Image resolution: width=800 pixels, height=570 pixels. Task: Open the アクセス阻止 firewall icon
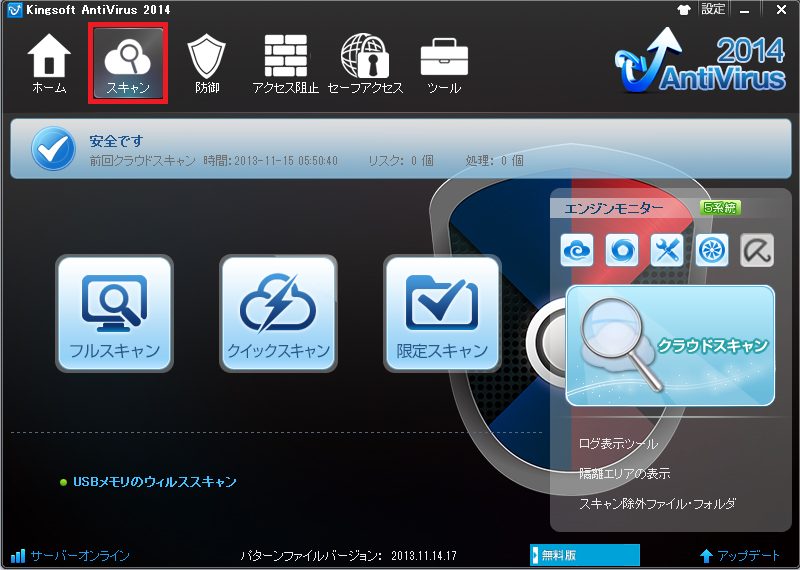tap(286, 64)
